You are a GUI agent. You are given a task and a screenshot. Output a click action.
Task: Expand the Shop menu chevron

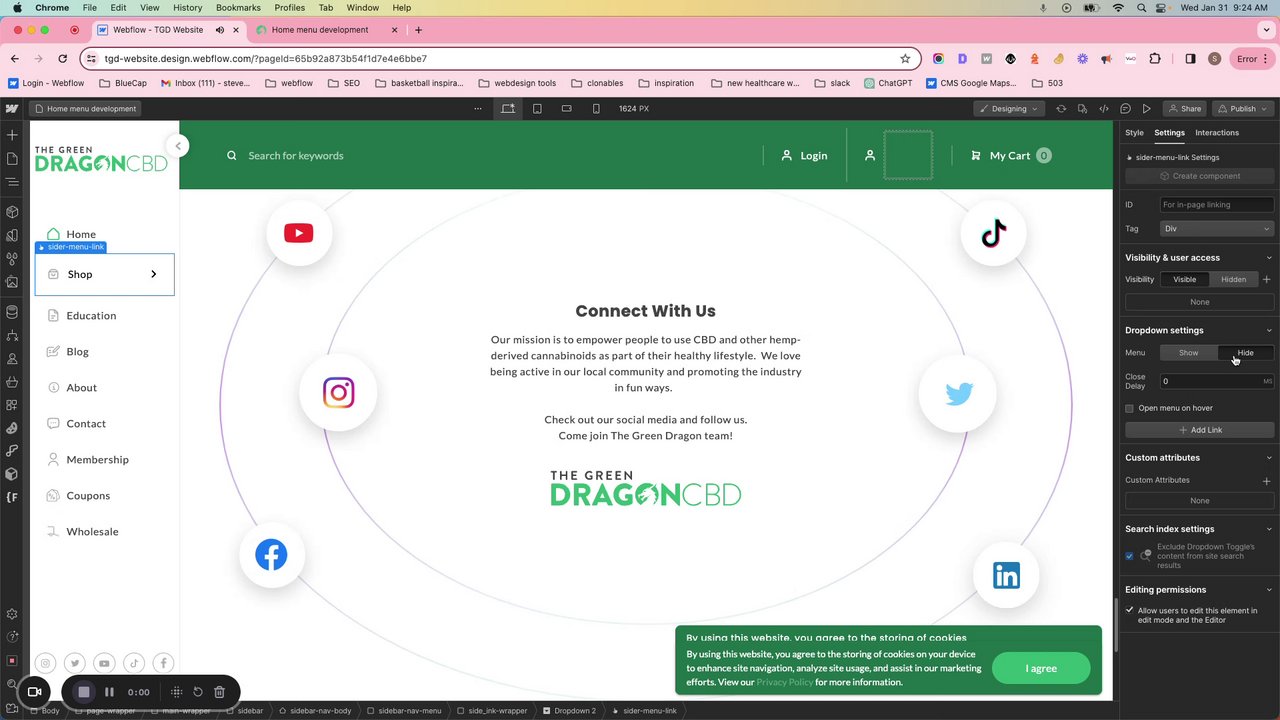[x=153, y=274]
